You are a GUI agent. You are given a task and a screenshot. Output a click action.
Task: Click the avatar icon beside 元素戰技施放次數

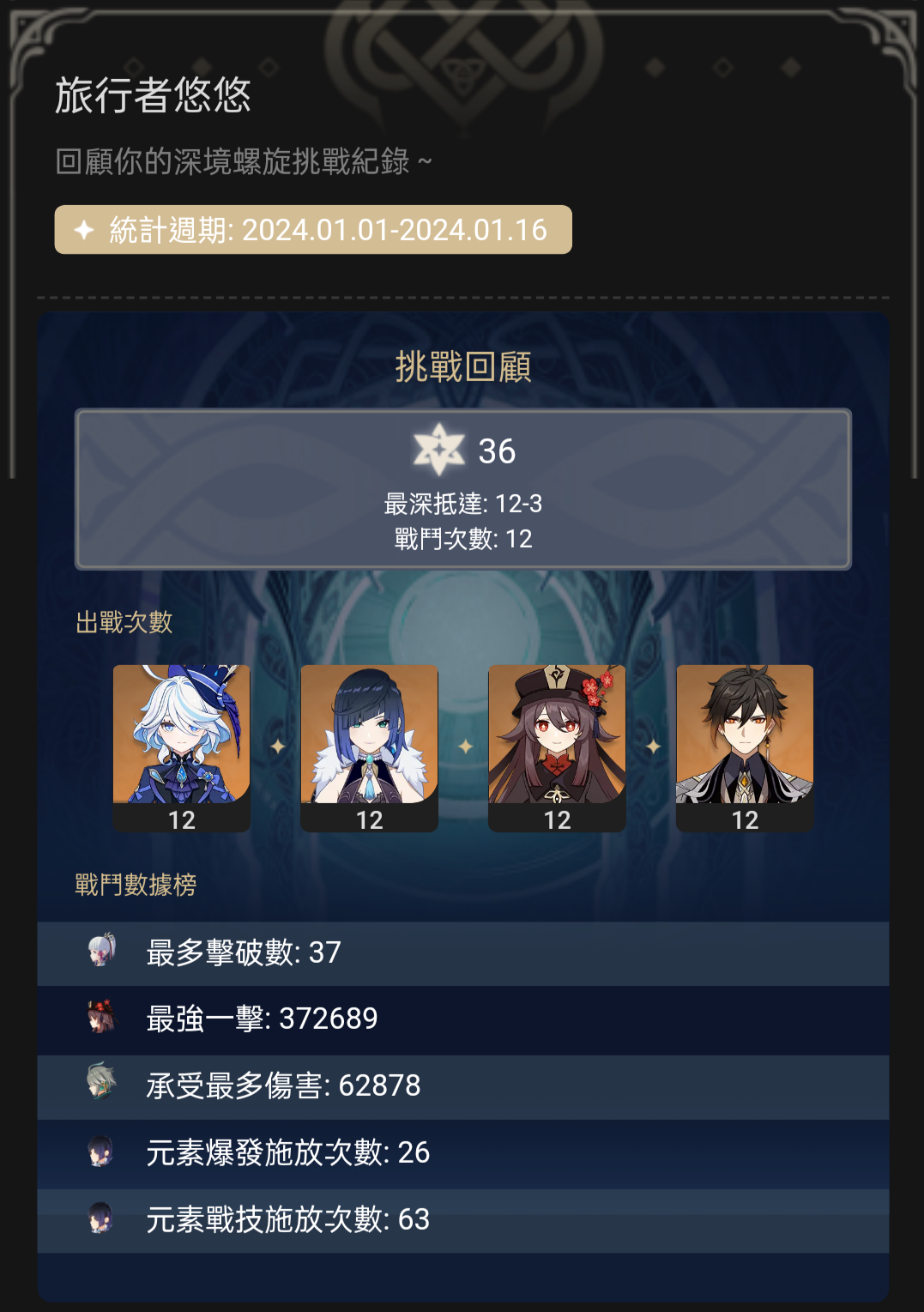coord(101,1218)
